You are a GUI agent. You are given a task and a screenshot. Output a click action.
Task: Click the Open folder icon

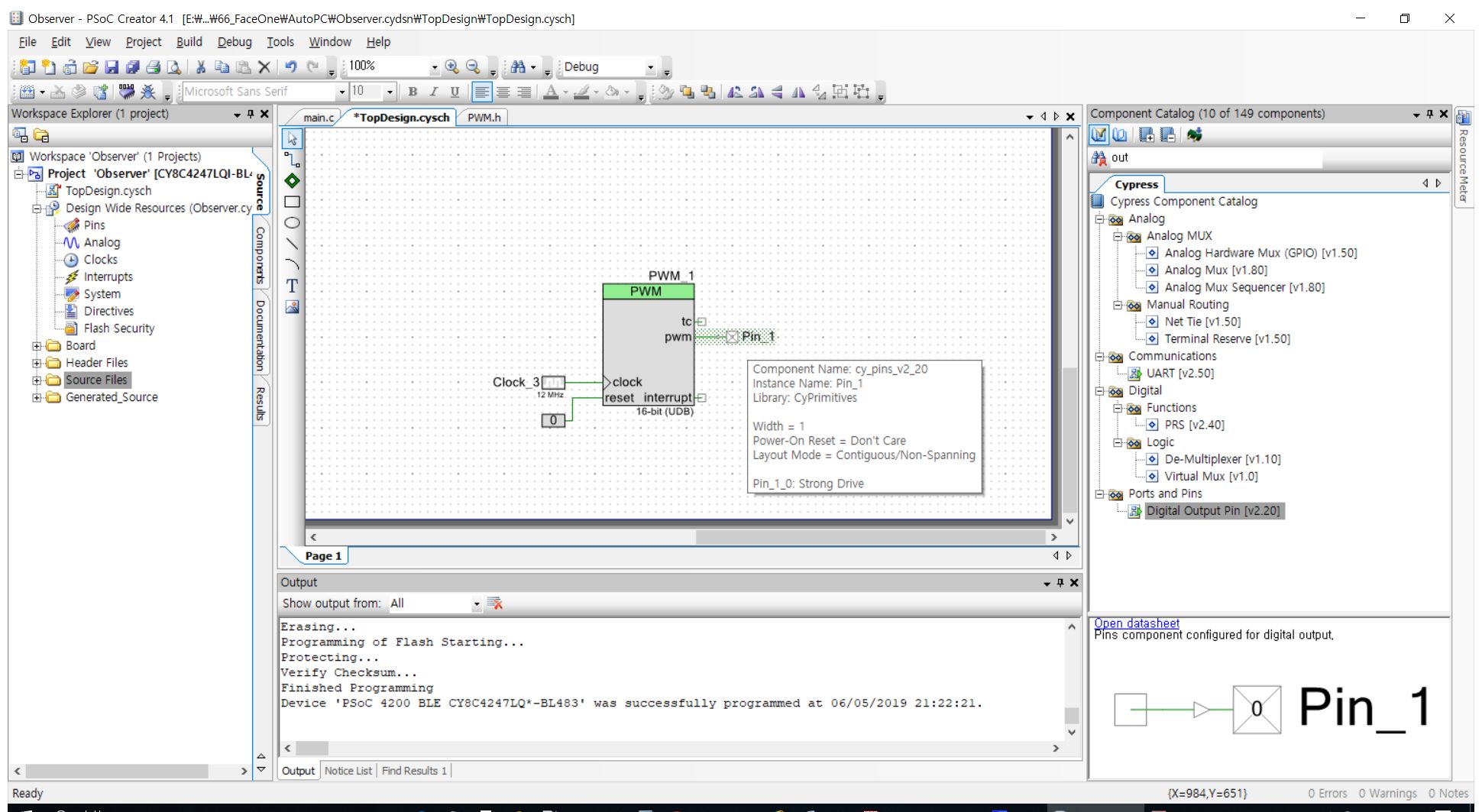[90, 67]
